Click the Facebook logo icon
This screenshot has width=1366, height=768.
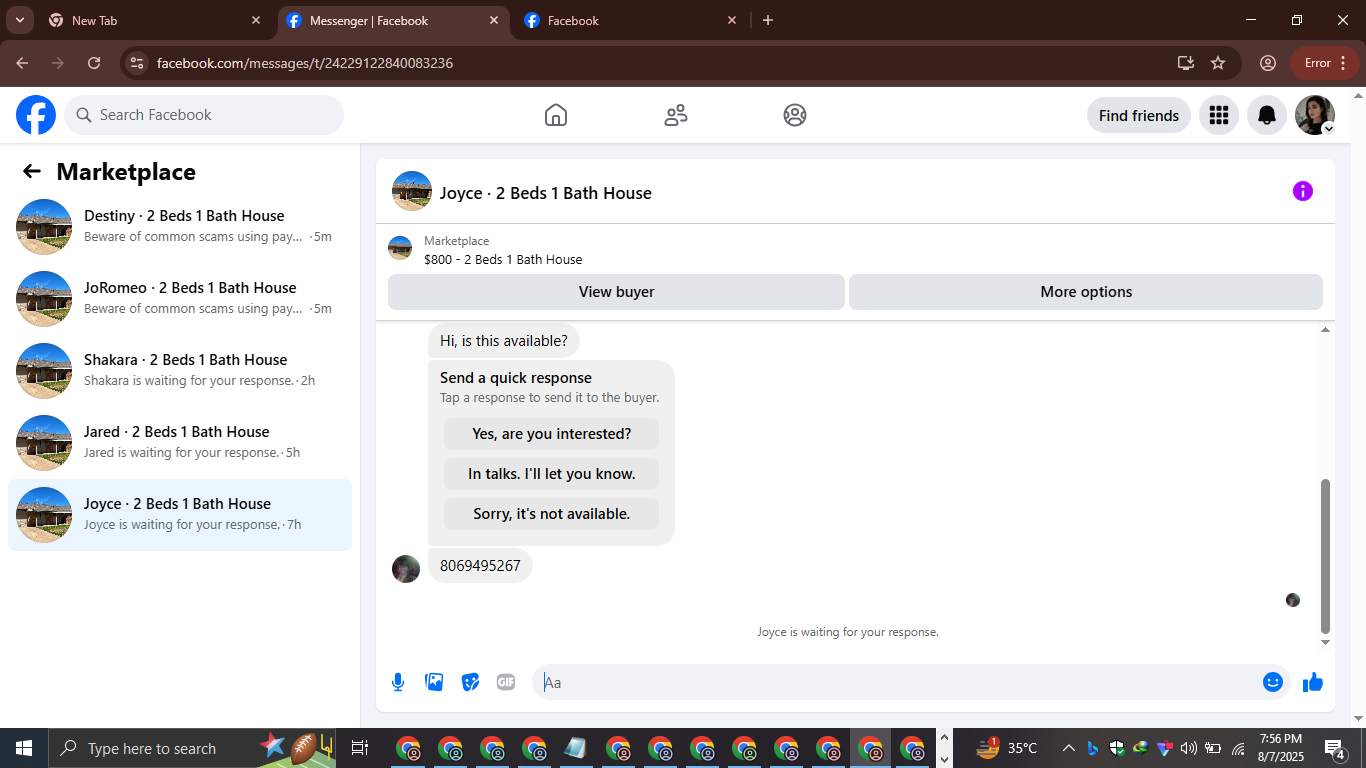tap(36, 115)
